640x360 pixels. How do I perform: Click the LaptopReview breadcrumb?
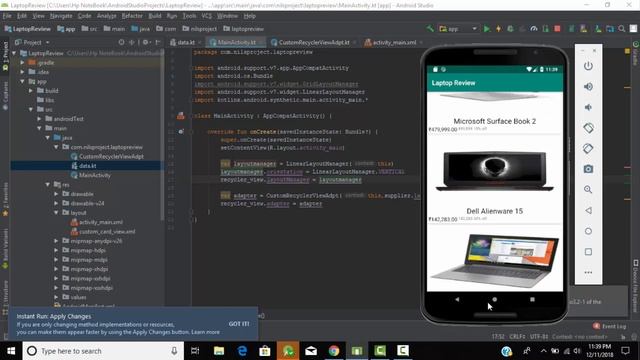[x=28, y=29]
